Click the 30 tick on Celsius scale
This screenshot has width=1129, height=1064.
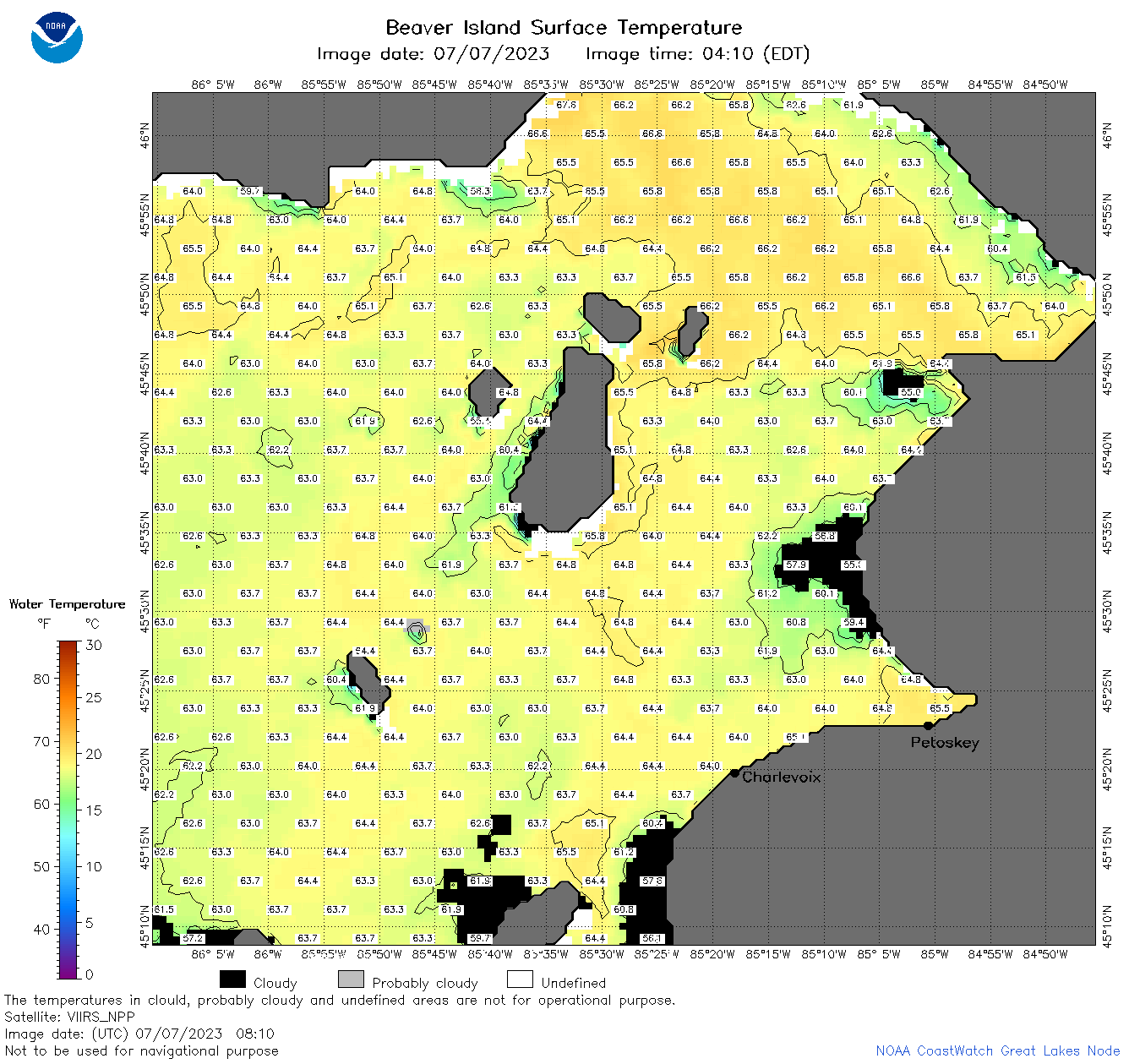pyautogui.click(x=94, y=645)
